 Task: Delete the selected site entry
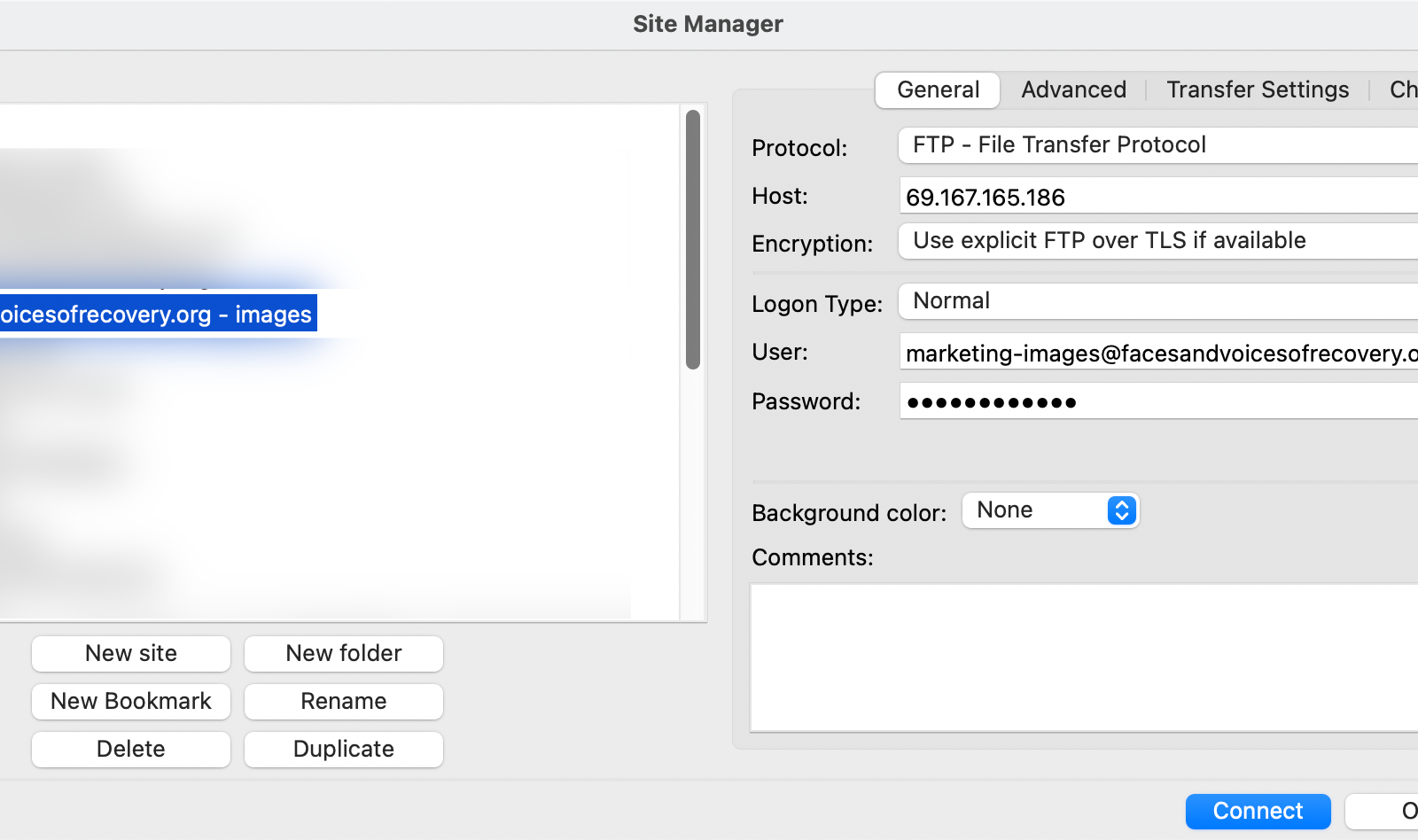131,749
